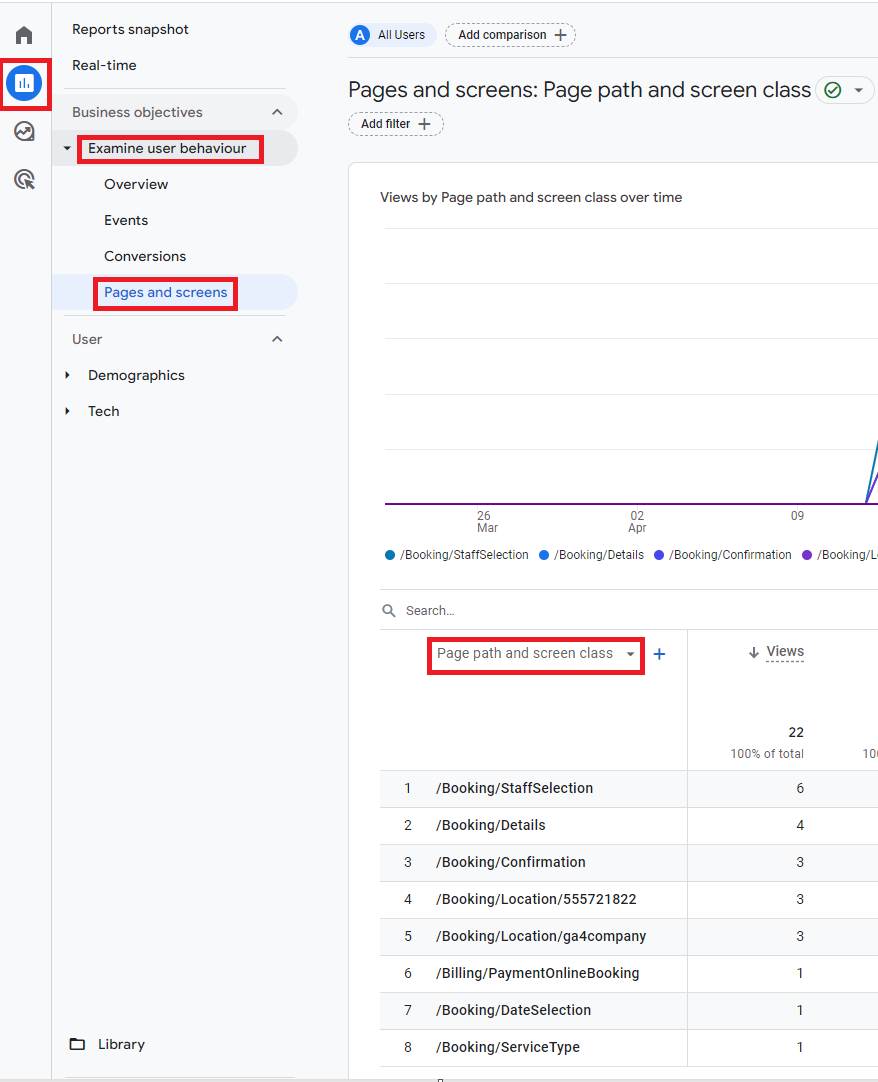Select Pages and screens report
Viewport: 878px width, 1082px height.
pos(166,293)
